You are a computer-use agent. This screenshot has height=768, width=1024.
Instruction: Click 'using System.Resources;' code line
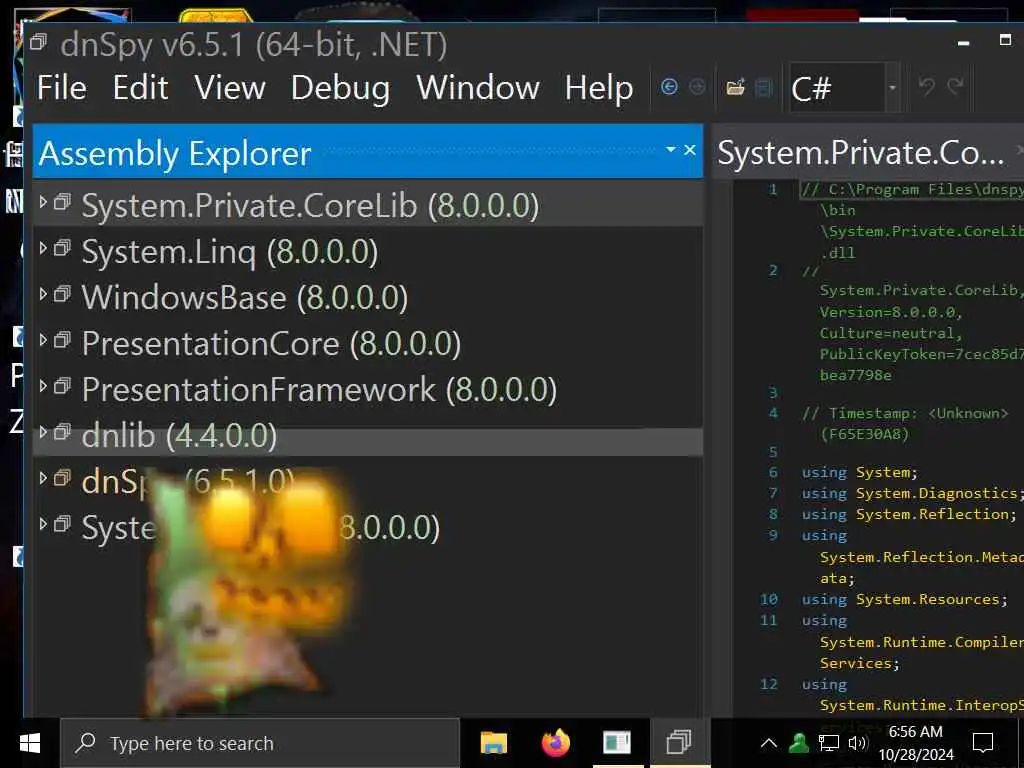pyautogui.click(x=904, y=599)
